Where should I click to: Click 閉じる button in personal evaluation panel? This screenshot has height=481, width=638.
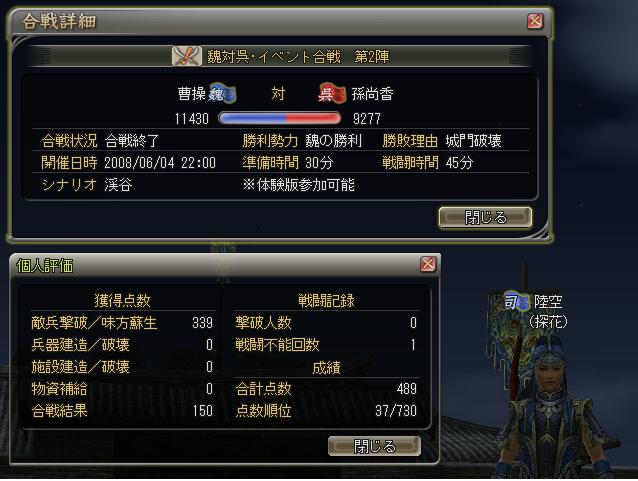pos(374,446)
